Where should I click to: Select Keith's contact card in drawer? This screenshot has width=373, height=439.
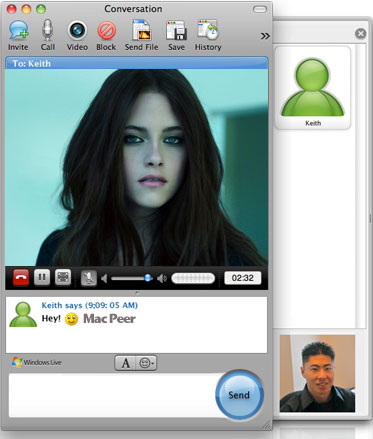pos(313,88)
